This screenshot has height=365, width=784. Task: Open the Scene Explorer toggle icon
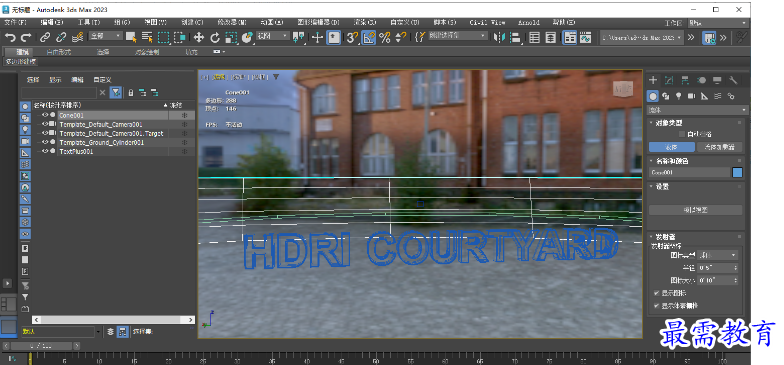pos(534,37)
